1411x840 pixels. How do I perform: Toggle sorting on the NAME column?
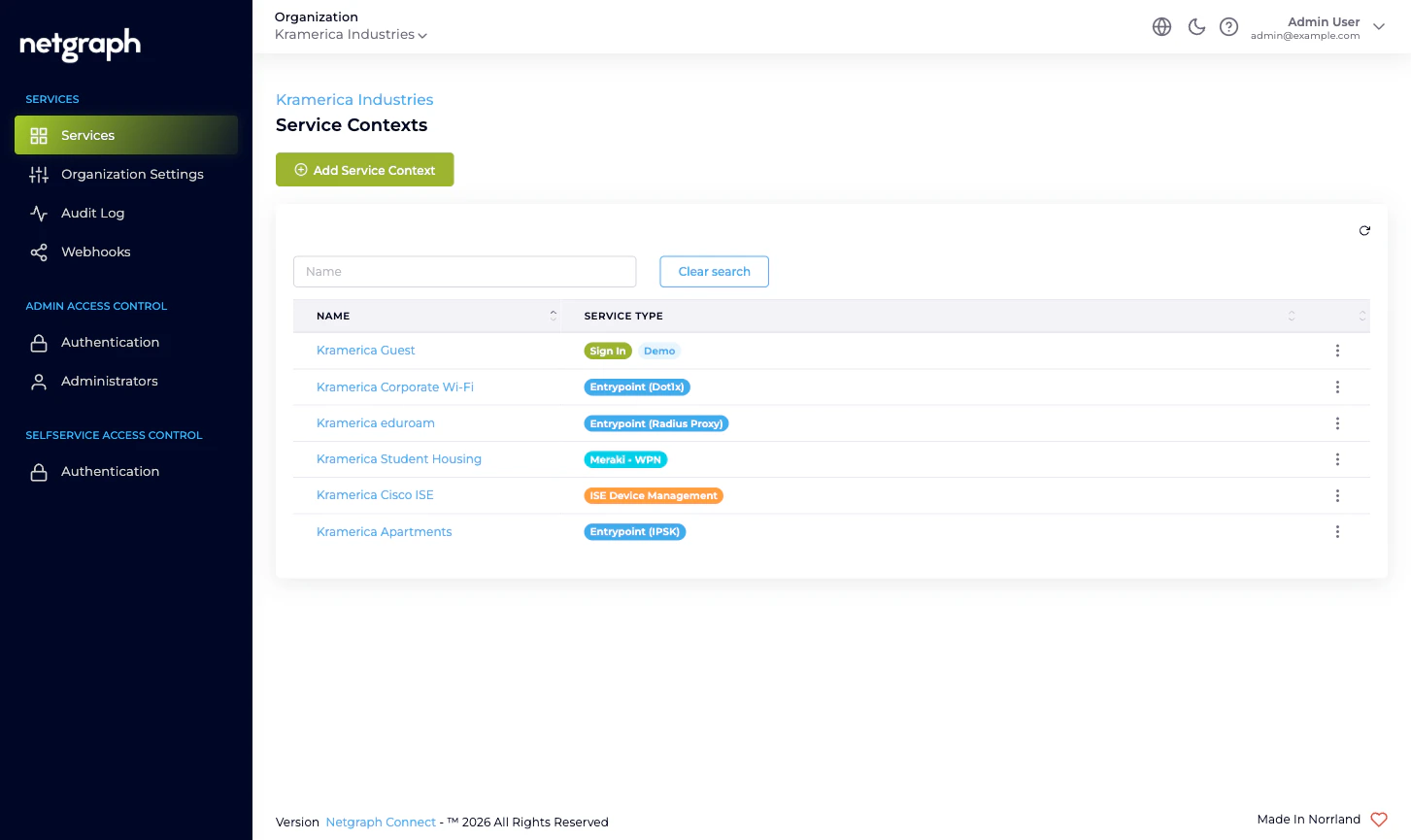[554, 316]
